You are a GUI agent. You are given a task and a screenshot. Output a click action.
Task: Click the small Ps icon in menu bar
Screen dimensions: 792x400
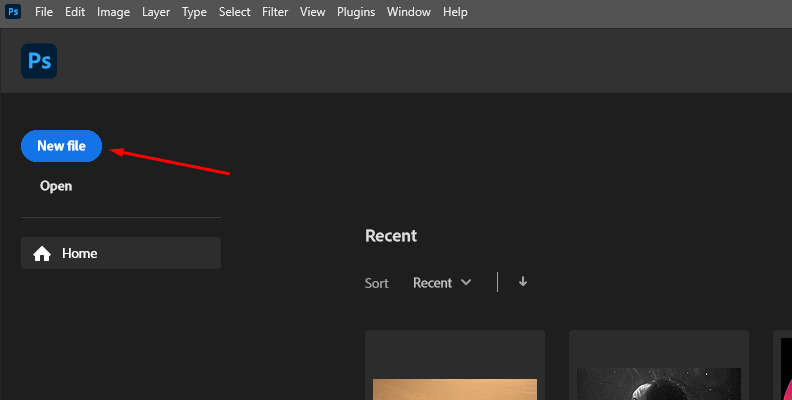pos(13,12)
